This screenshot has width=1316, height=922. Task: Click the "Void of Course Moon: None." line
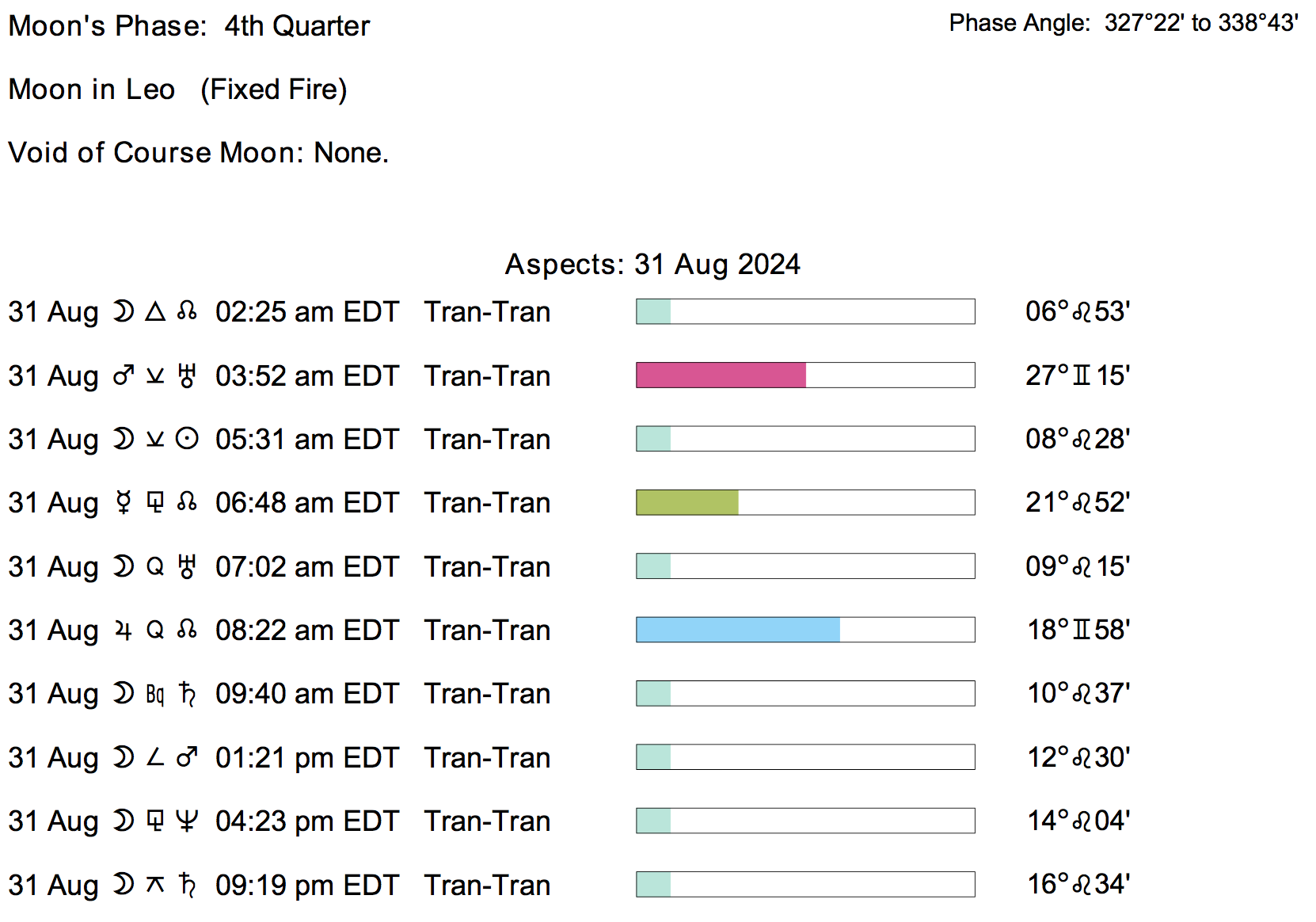pyautogui.click(x=199, y=152)
